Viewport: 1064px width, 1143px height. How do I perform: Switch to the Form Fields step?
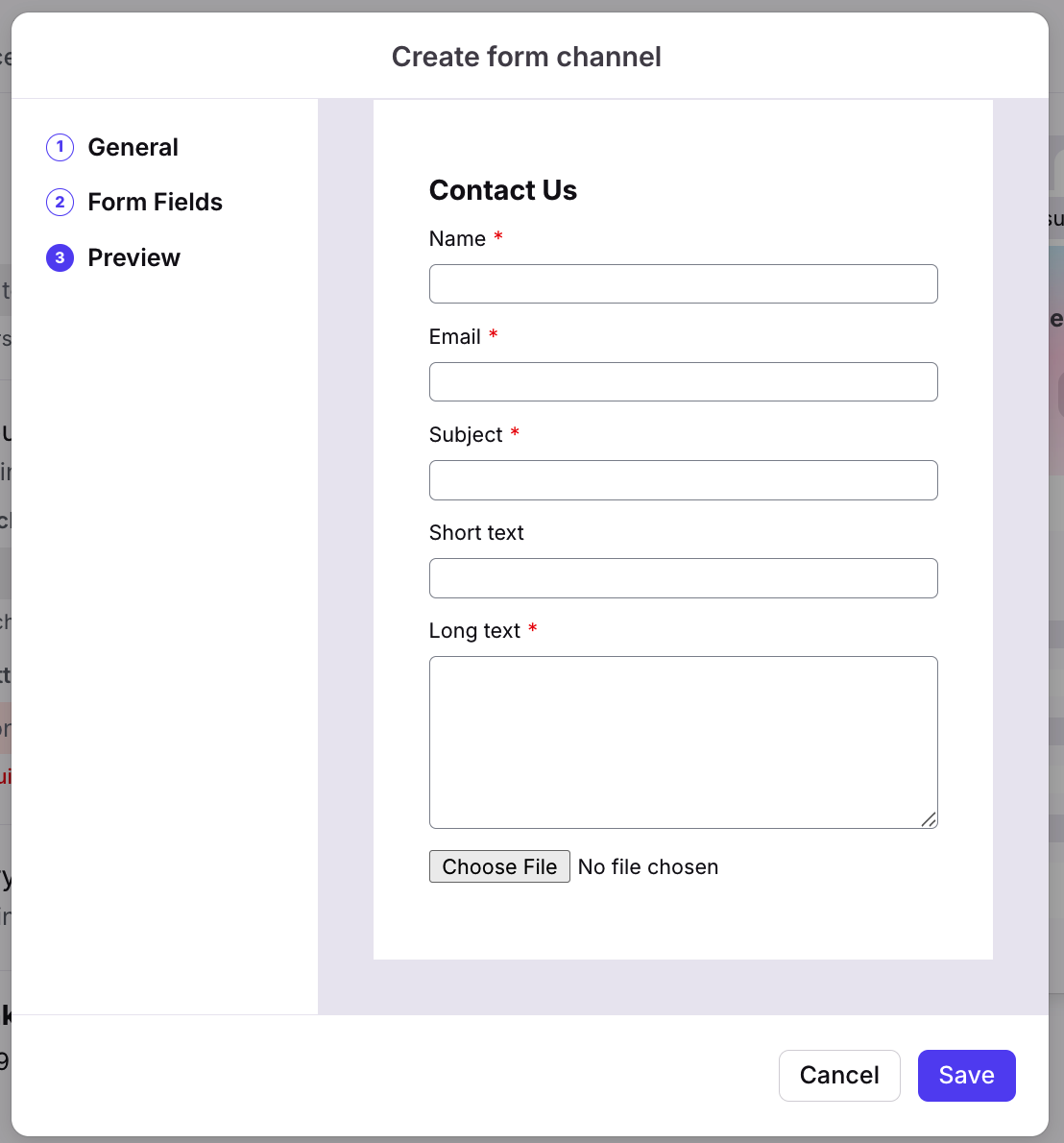(155, 202)
